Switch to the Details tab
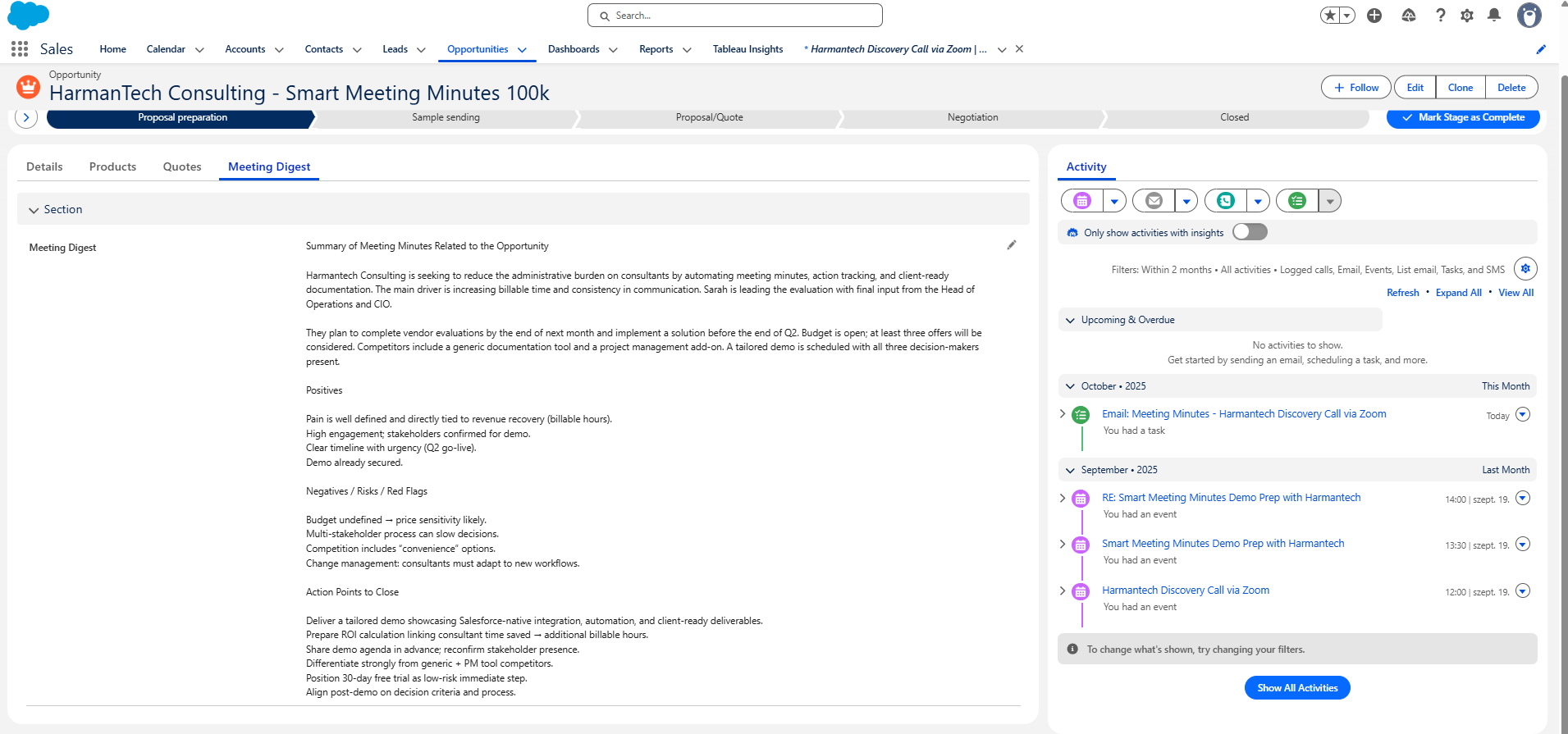Viewport: 1568px width, 734px height. click(44, 166)
